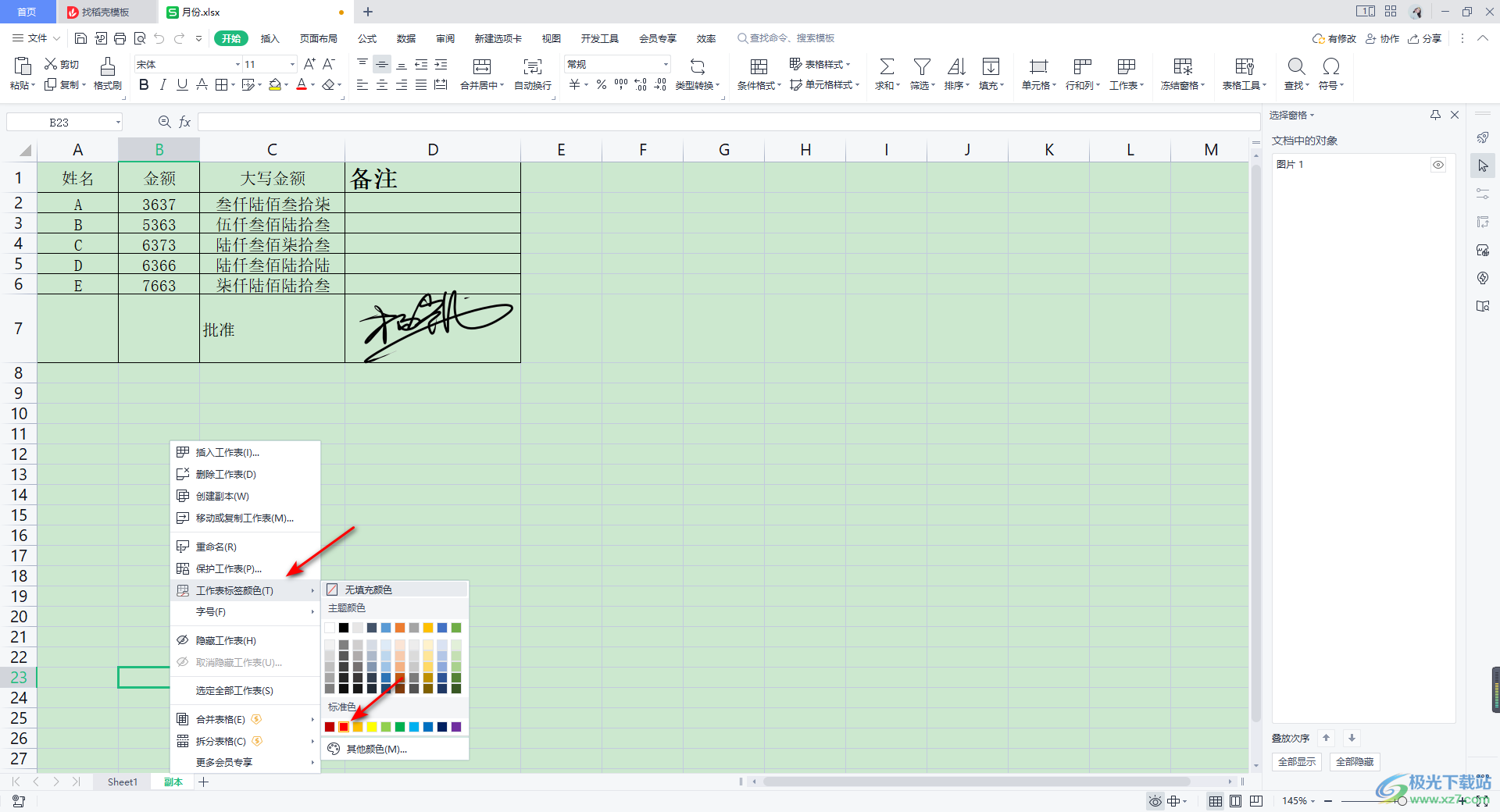Click the 全部显示 button
Image resolution: width=1500 pixels, height=812 pixels.
coord(1296,761)
